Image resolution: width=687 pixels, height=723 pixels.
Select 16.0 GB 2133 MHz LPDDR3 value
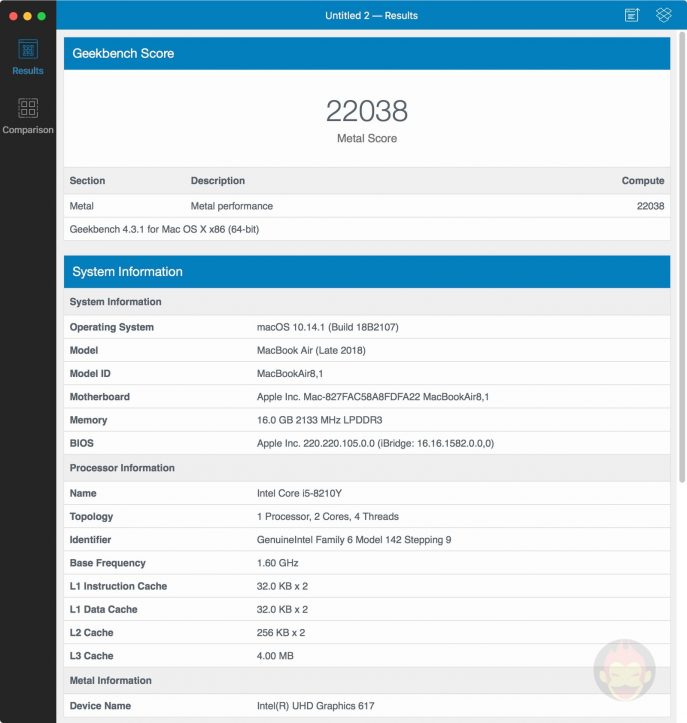point(319,420)
